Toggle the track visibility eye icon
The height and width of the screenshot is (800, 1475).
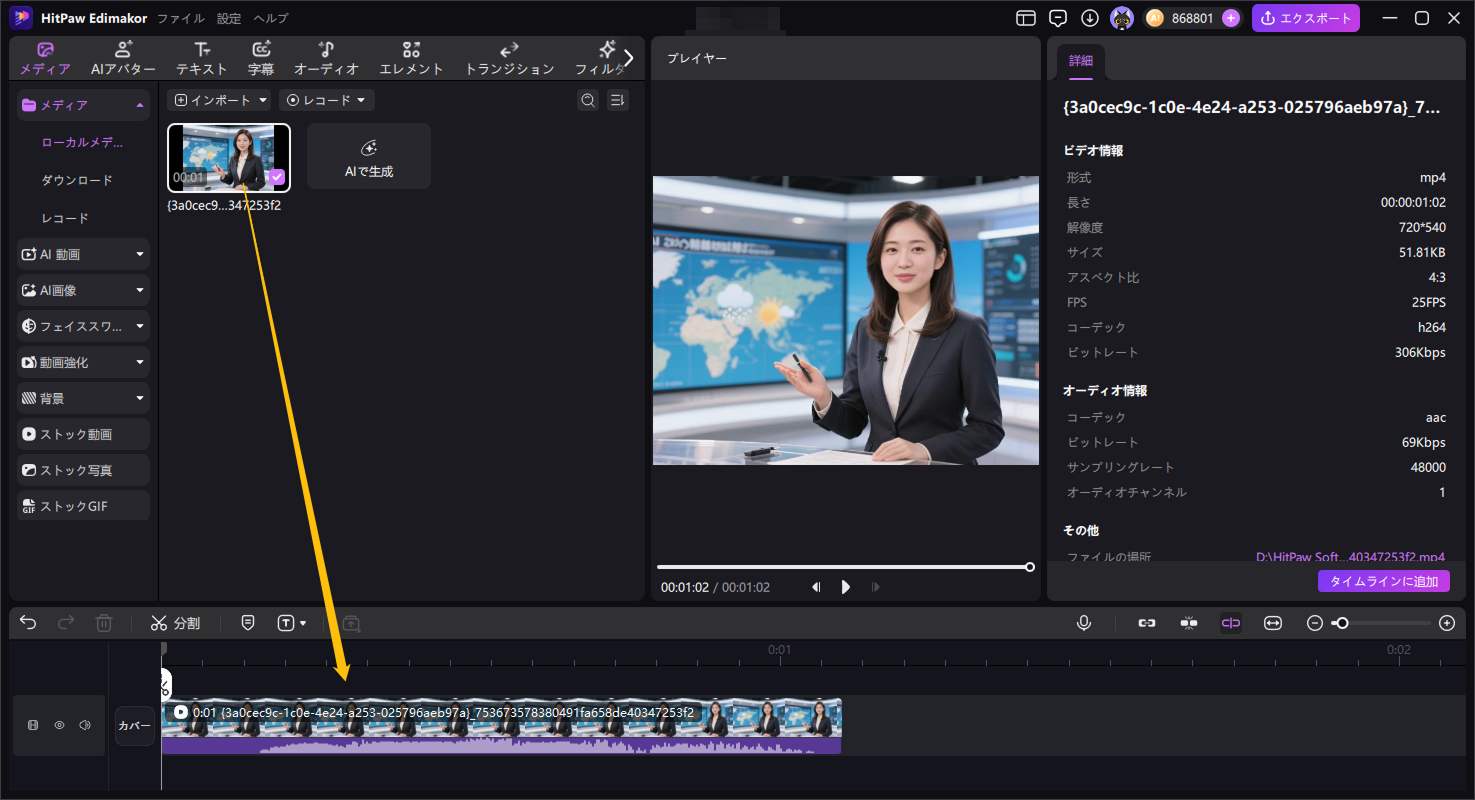[x=60, y=724]
